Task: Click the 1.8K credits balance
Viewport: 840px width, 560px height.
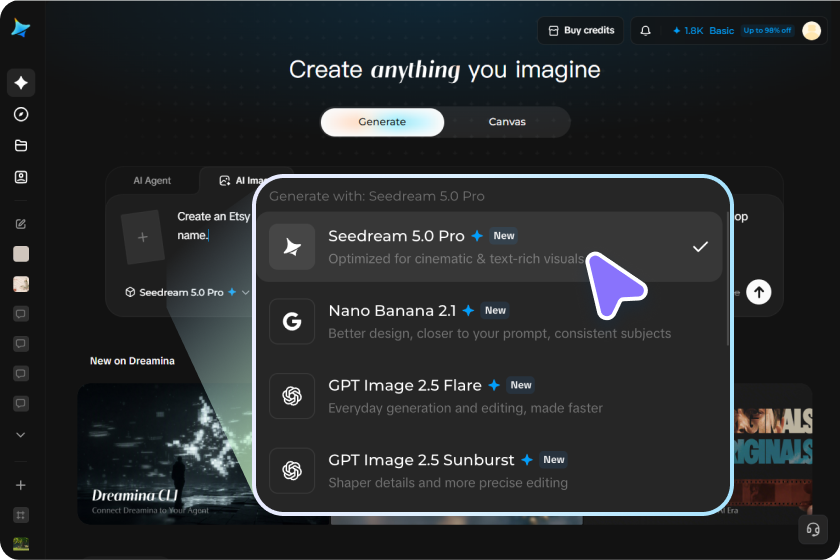Action: (688, 31)
